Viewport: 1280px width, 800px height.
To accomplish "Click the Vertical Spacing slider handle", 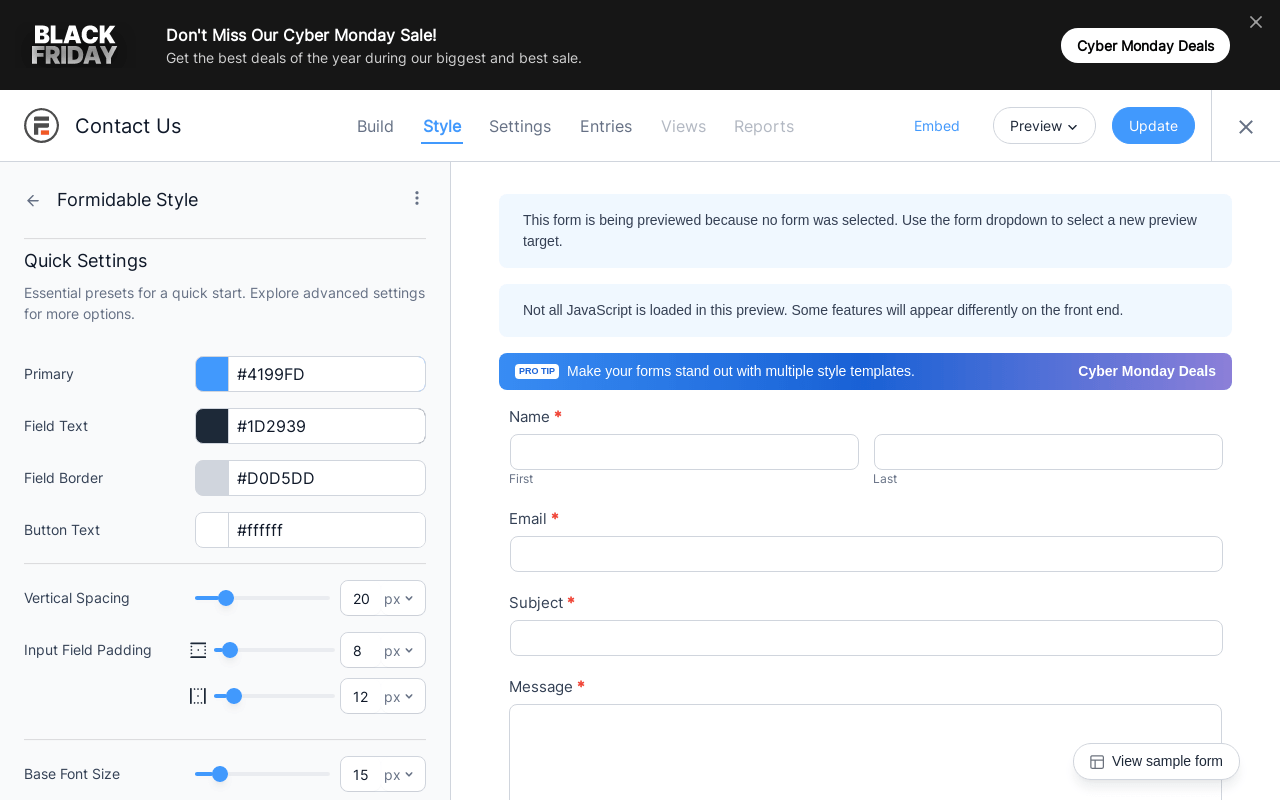I will click(x=226, y=598).
